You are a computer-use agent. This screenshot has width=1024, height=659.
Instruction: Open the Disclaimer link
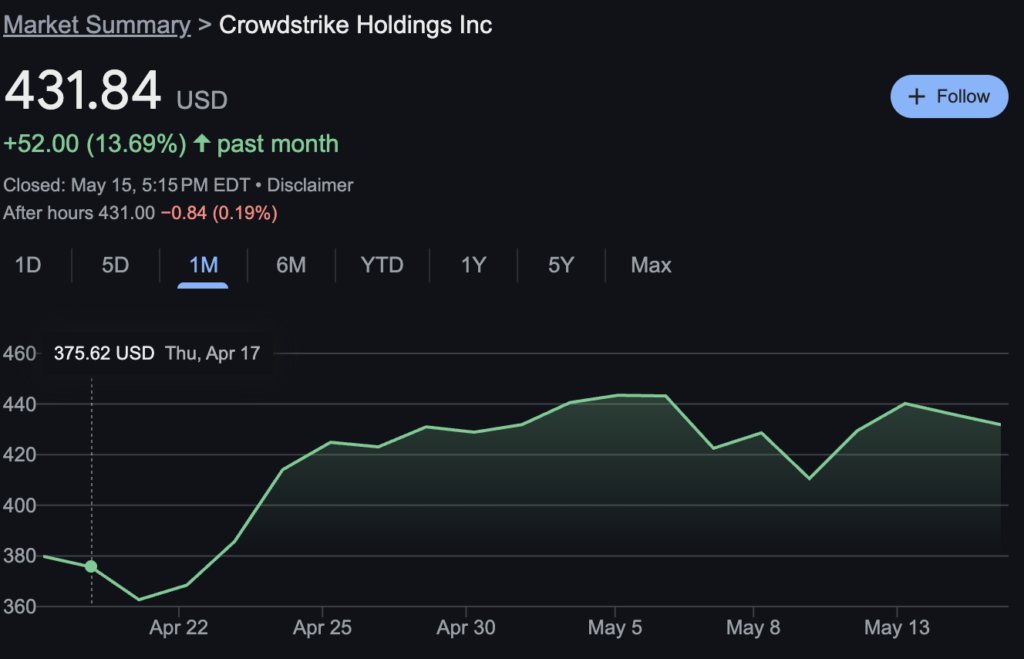[310, 185]
